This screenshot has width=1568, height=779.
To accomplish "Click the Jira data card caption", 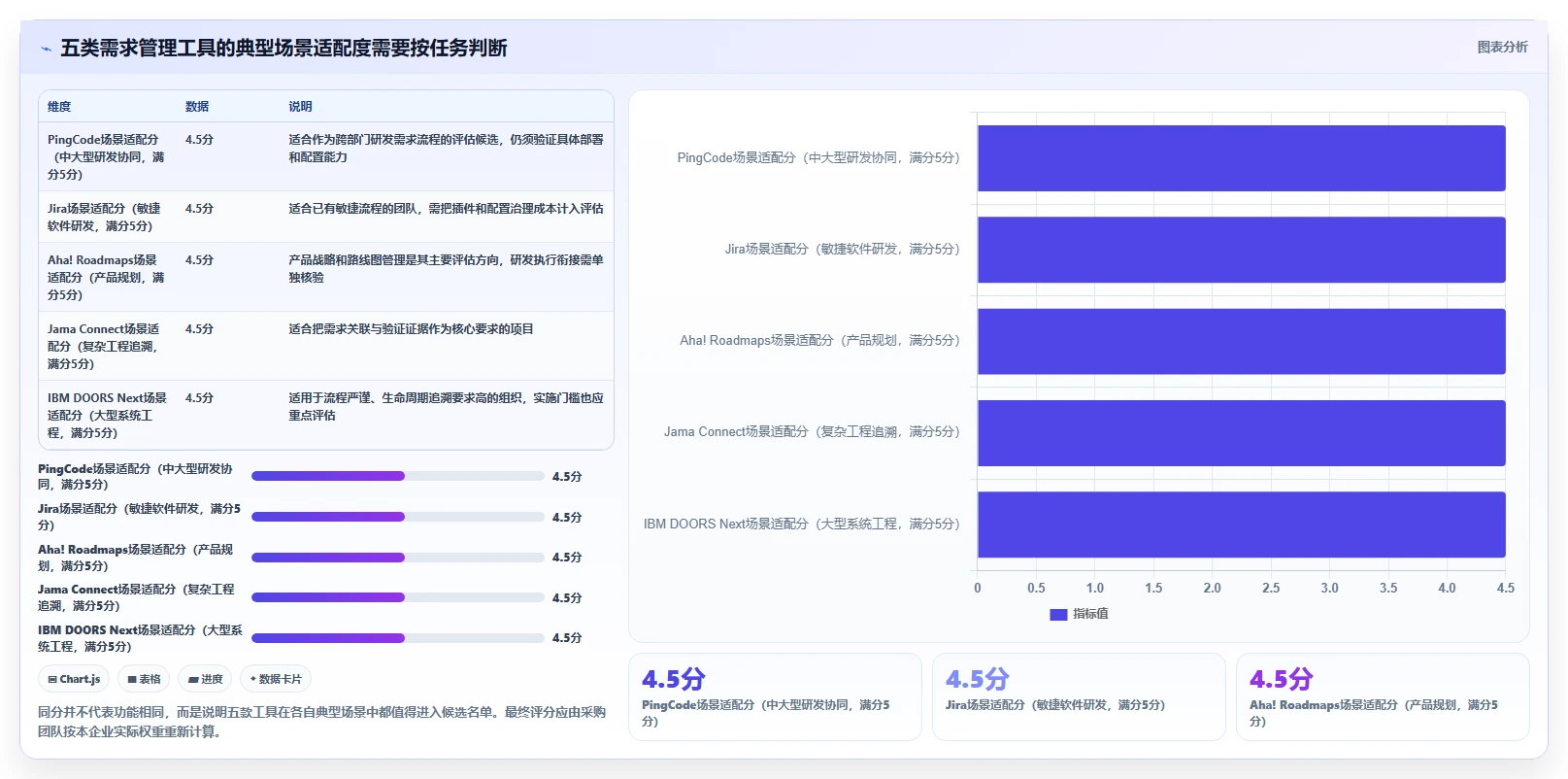I will tap(1055, 705).
